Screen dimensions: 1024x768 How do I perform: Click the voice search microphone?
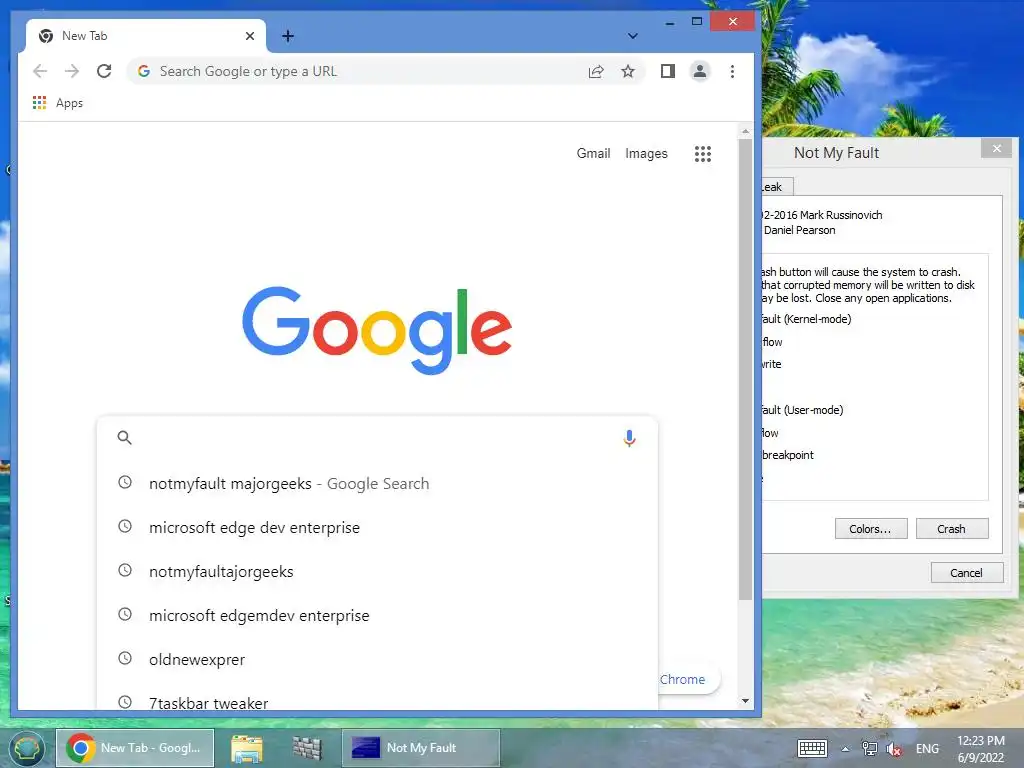(x=629, y=438)
